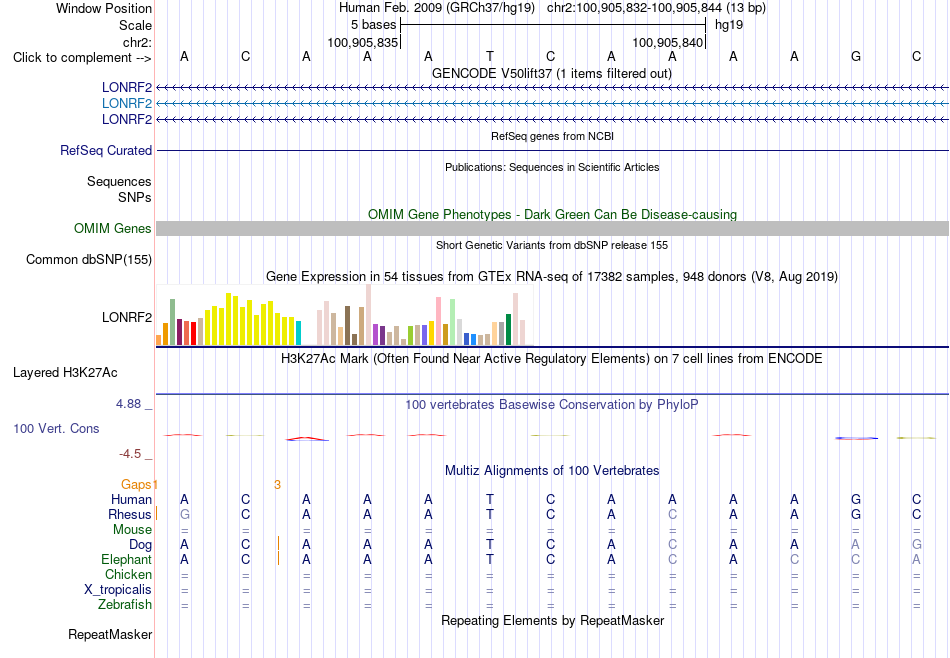The image size is (950, 658).
Task: Click the PhyloP Basewise Conservation title
Action: [x=551, y=404]
